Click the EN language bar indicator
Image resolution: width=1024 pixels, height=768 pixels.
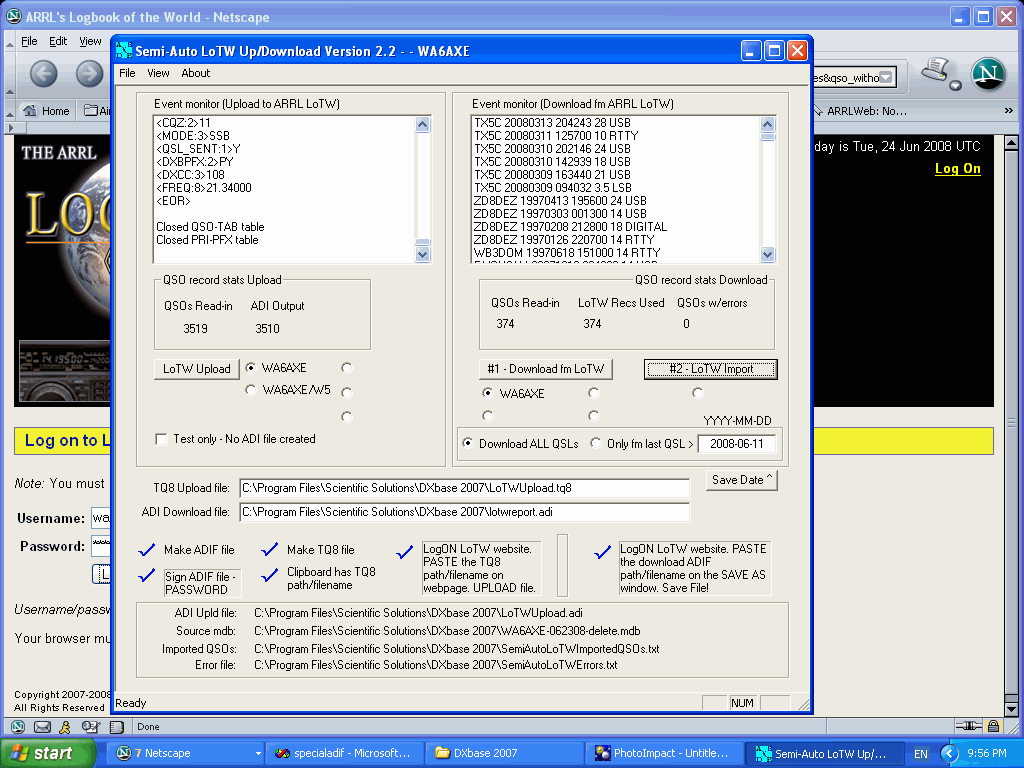(x=920, y=754)
